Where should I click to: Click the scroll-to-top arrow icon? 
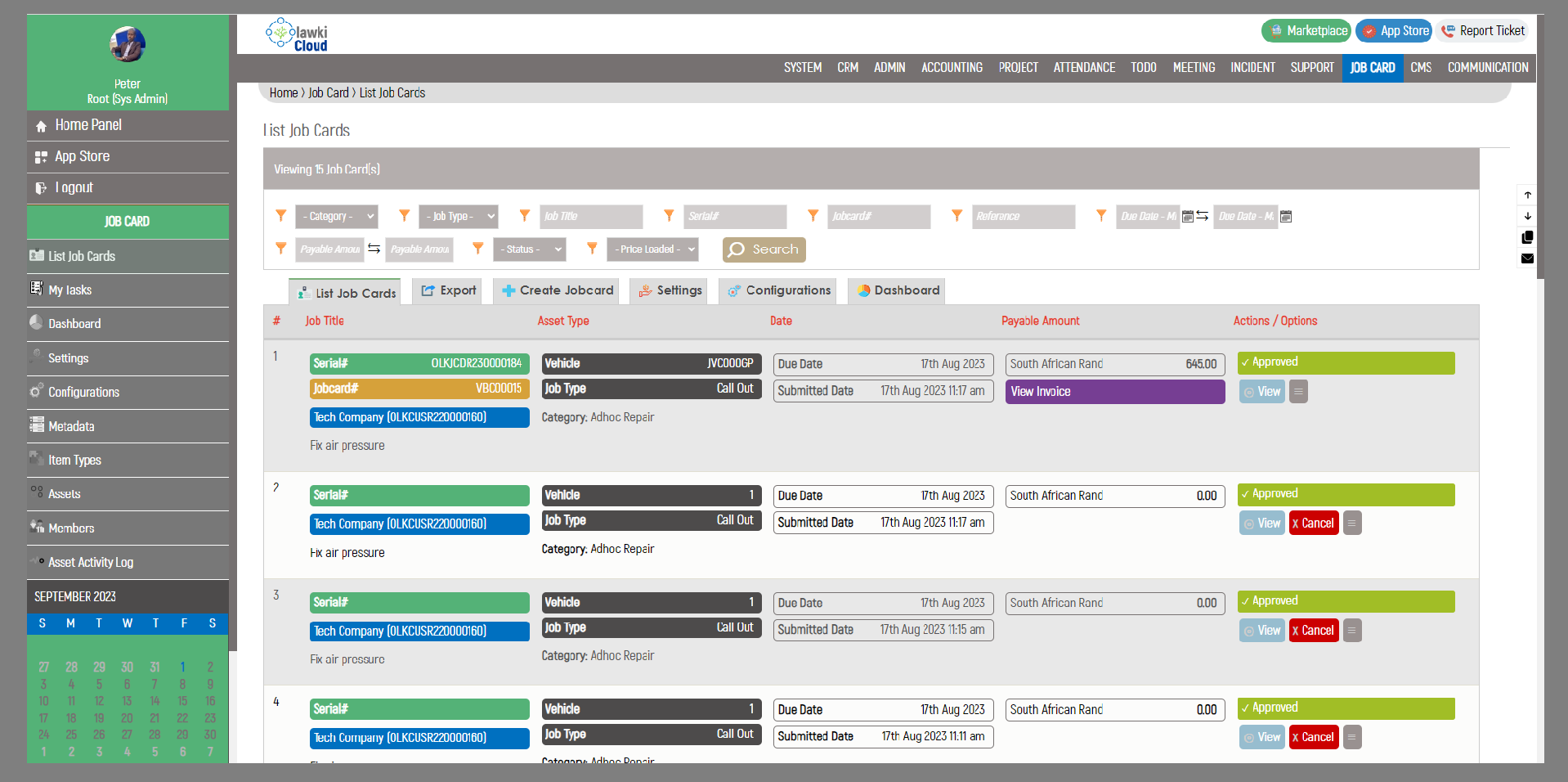point(1527,195)
